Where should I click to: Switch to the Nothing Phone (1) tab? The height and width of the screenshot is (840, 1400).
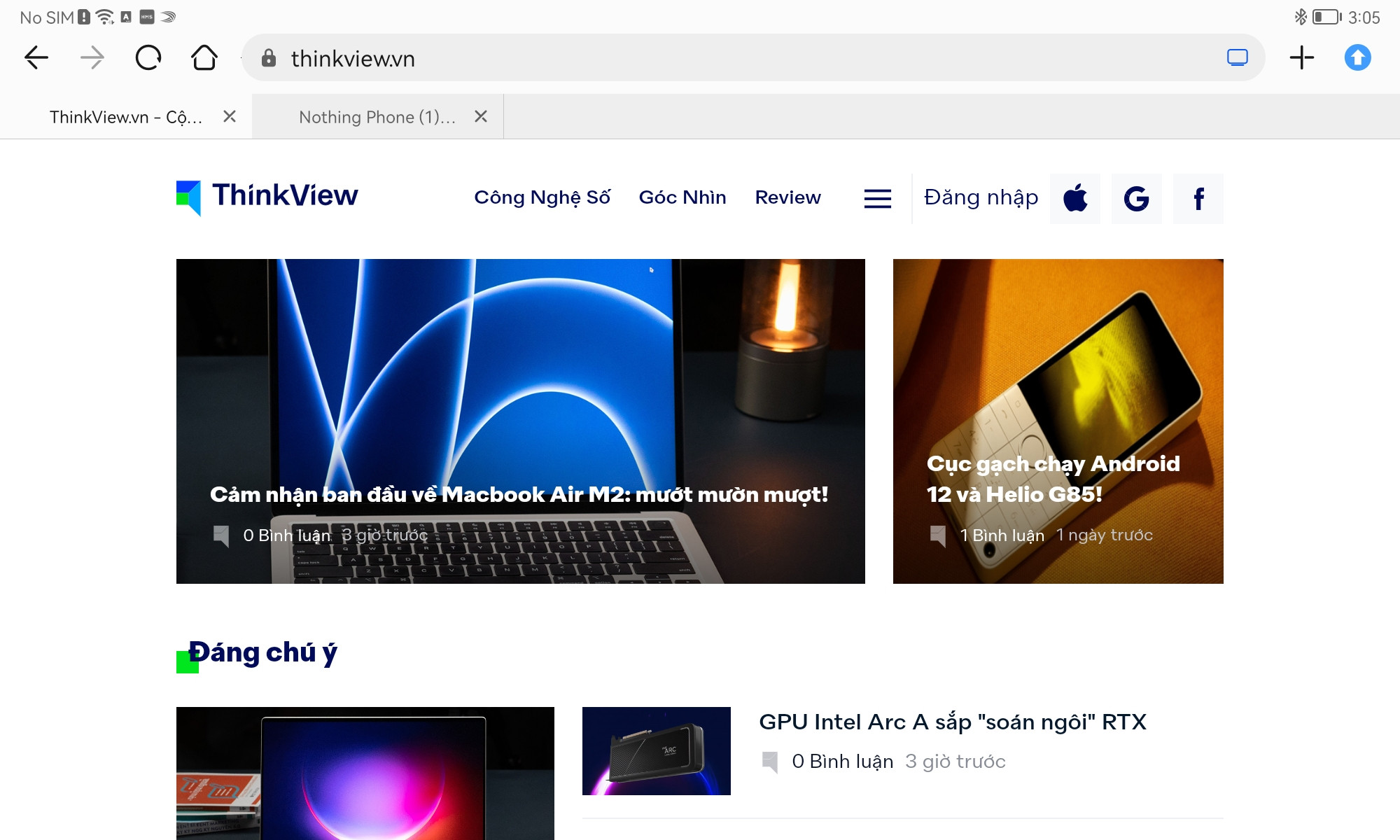[377, 117]
